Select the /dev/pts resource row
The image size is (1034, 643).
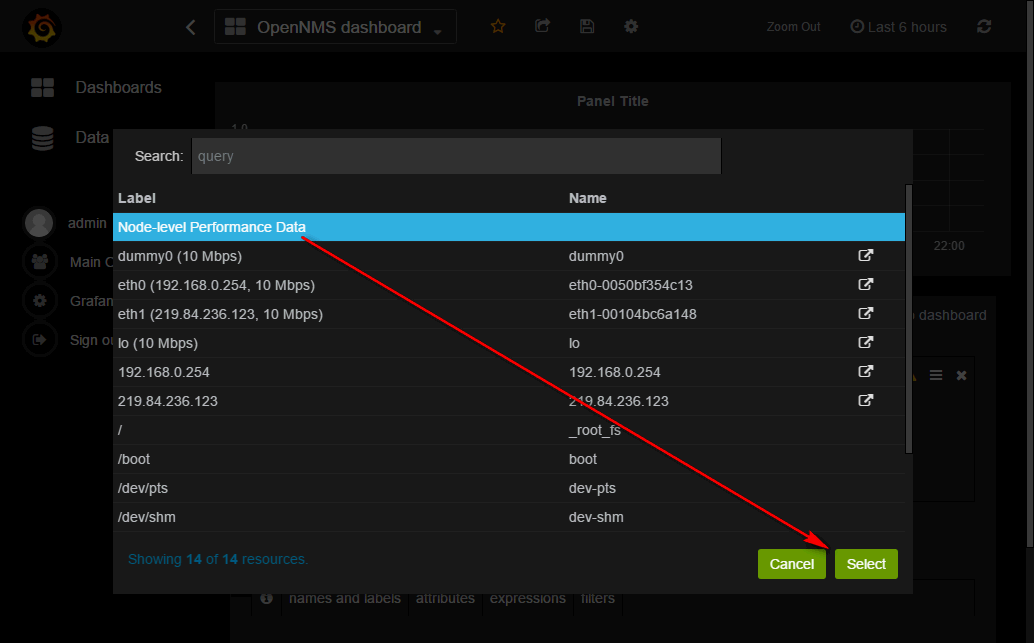coord(508,488)
